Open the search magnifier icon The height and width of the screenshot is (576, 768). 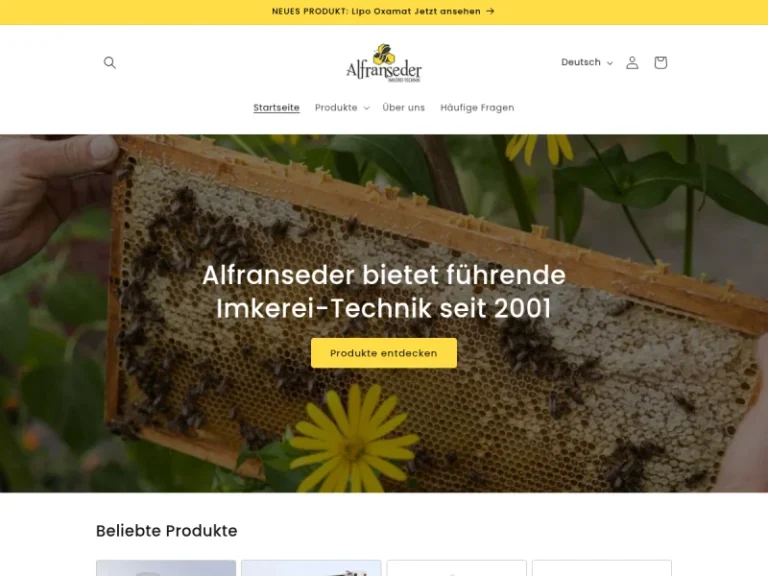tap(110, 63)
